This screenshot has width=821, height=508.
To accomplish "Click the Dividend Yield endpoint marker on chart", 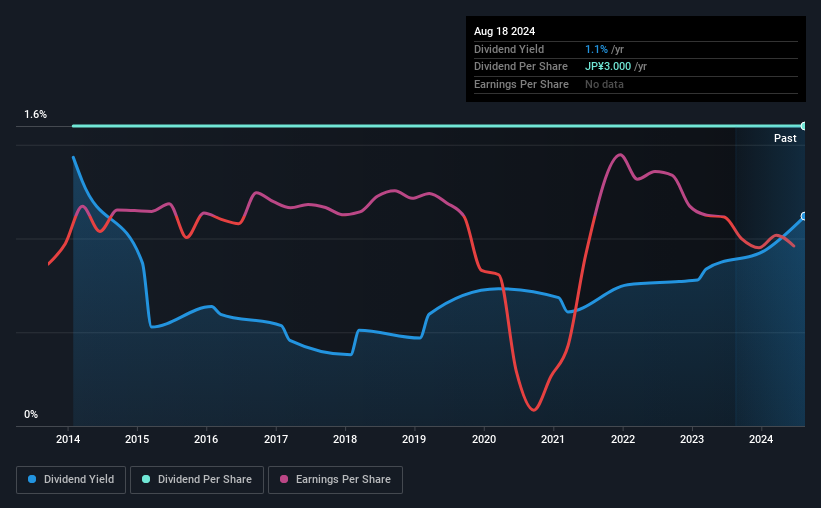I will [804, 216].
